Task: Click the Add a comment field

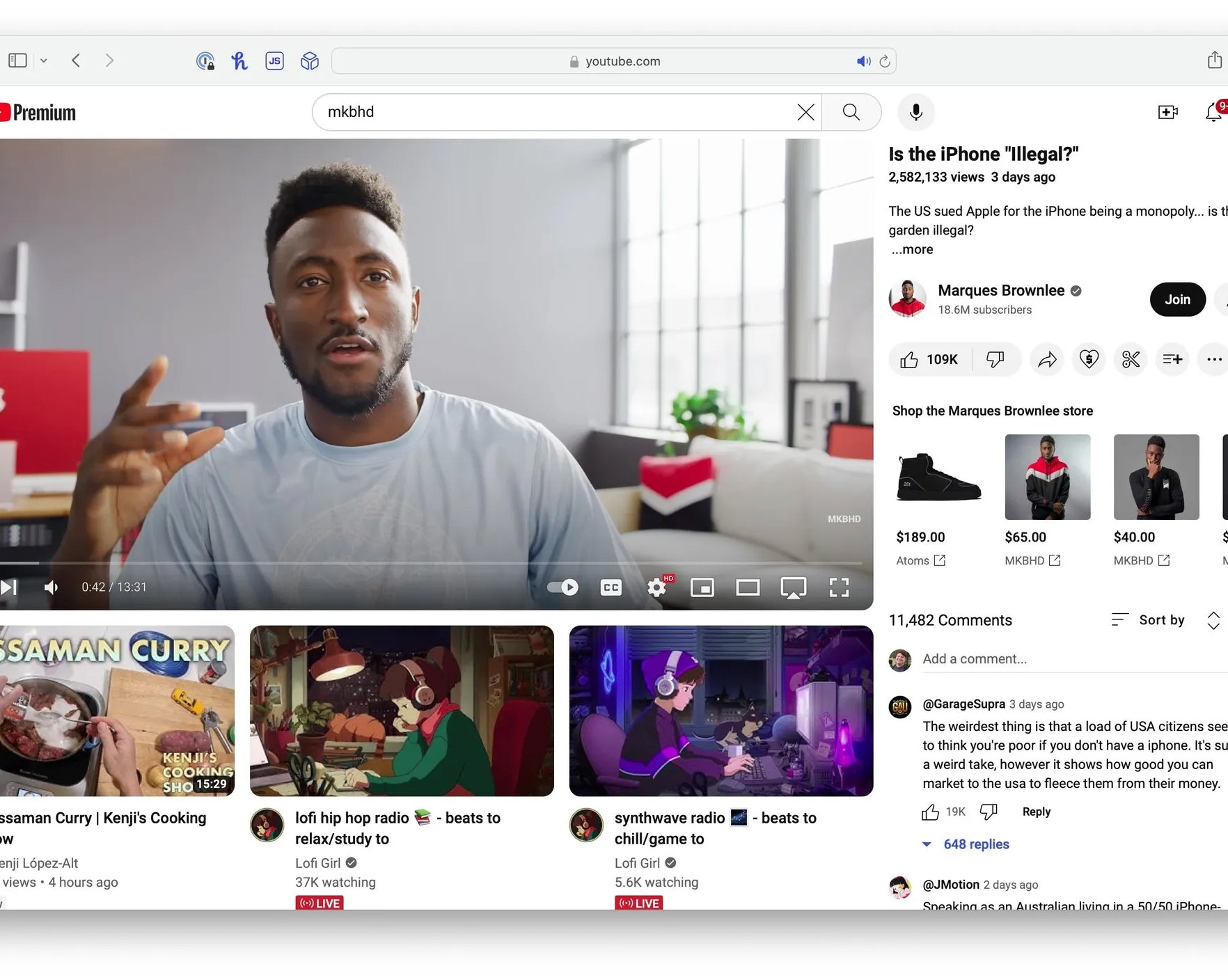Action: (x=1075, y=658)
